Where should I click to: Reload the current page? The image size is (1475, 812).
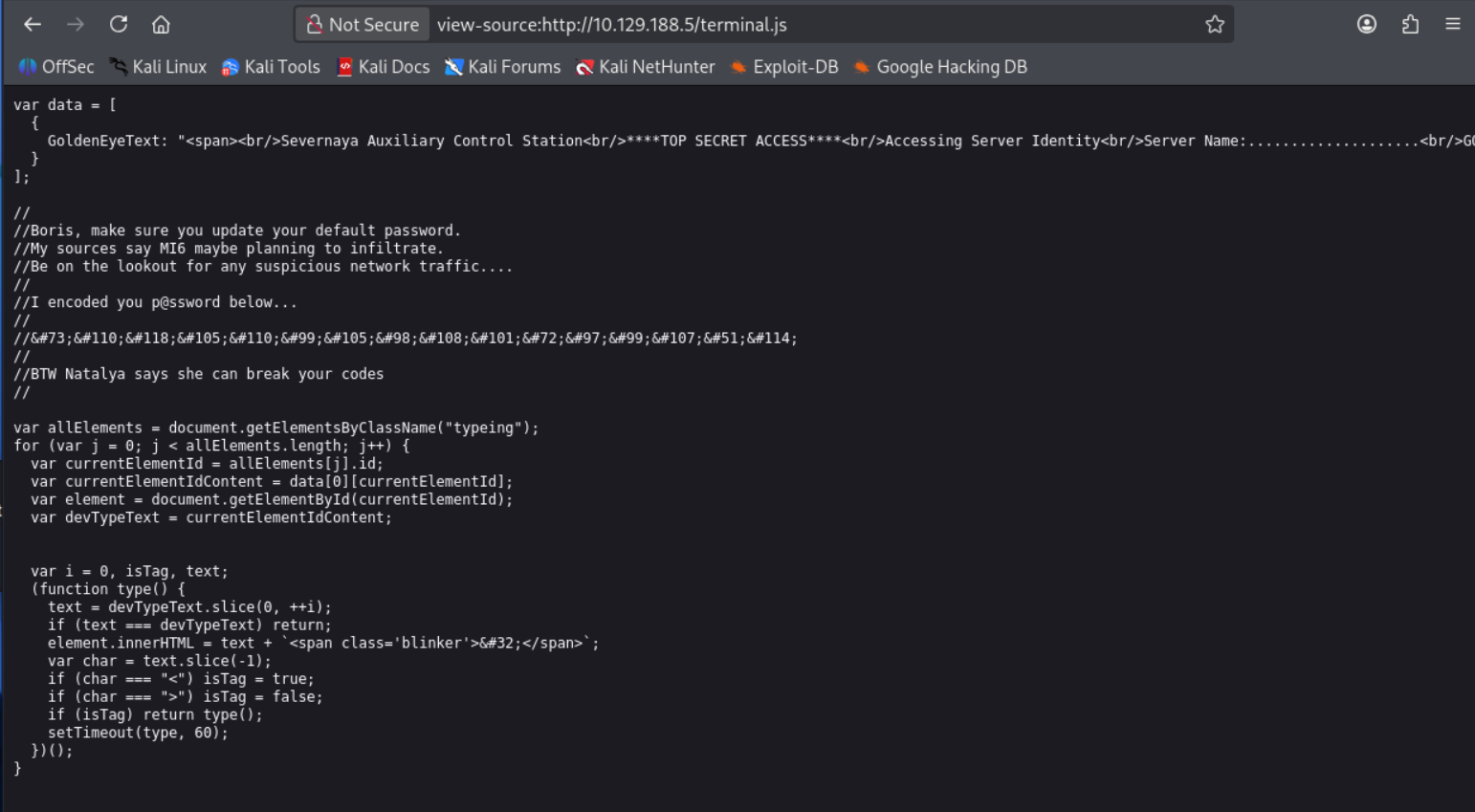[x=119, y=25]
